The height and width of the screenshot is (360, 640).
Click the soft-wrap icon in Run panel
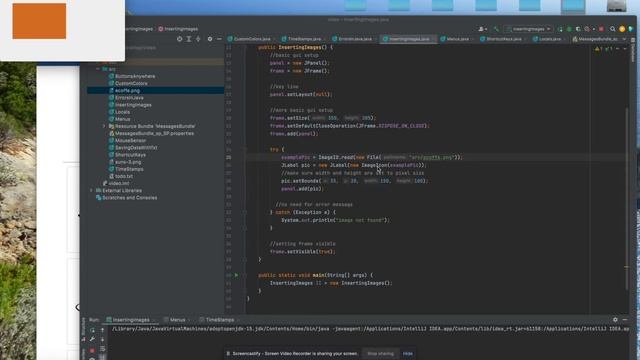(102, 349)
